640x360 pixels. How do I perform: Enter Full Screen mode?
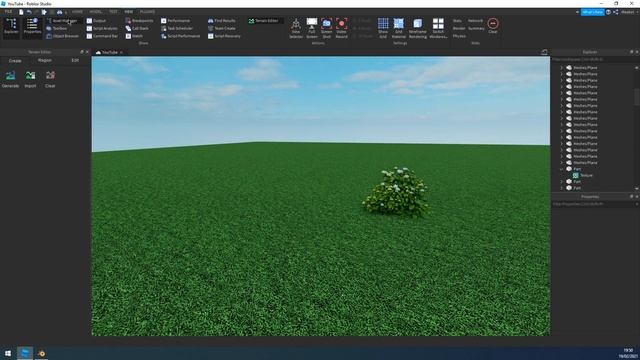click(x=312, y=28)
